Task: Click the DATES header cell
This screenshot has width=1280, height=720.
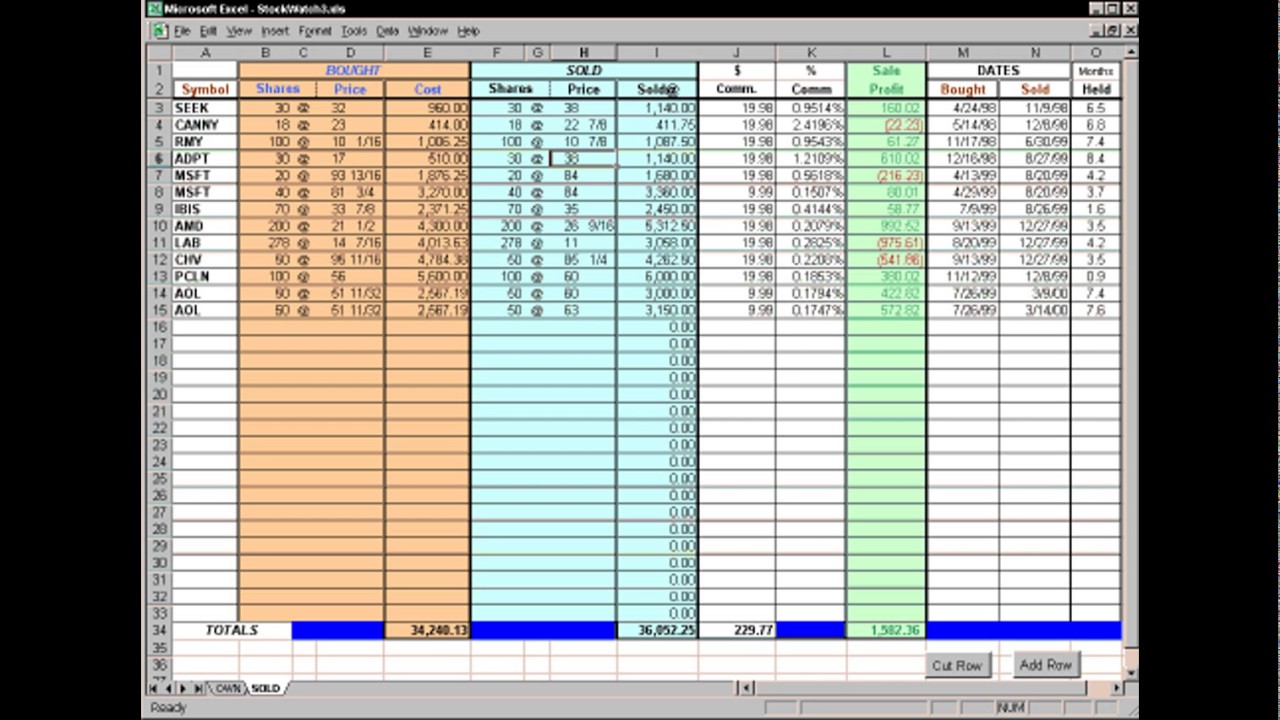Action: coord(998,71)
